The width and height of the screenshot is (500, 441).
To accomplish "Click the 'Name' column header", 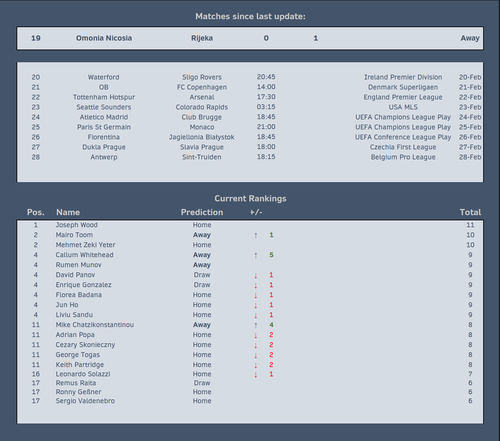I will (x=68, y=212).
